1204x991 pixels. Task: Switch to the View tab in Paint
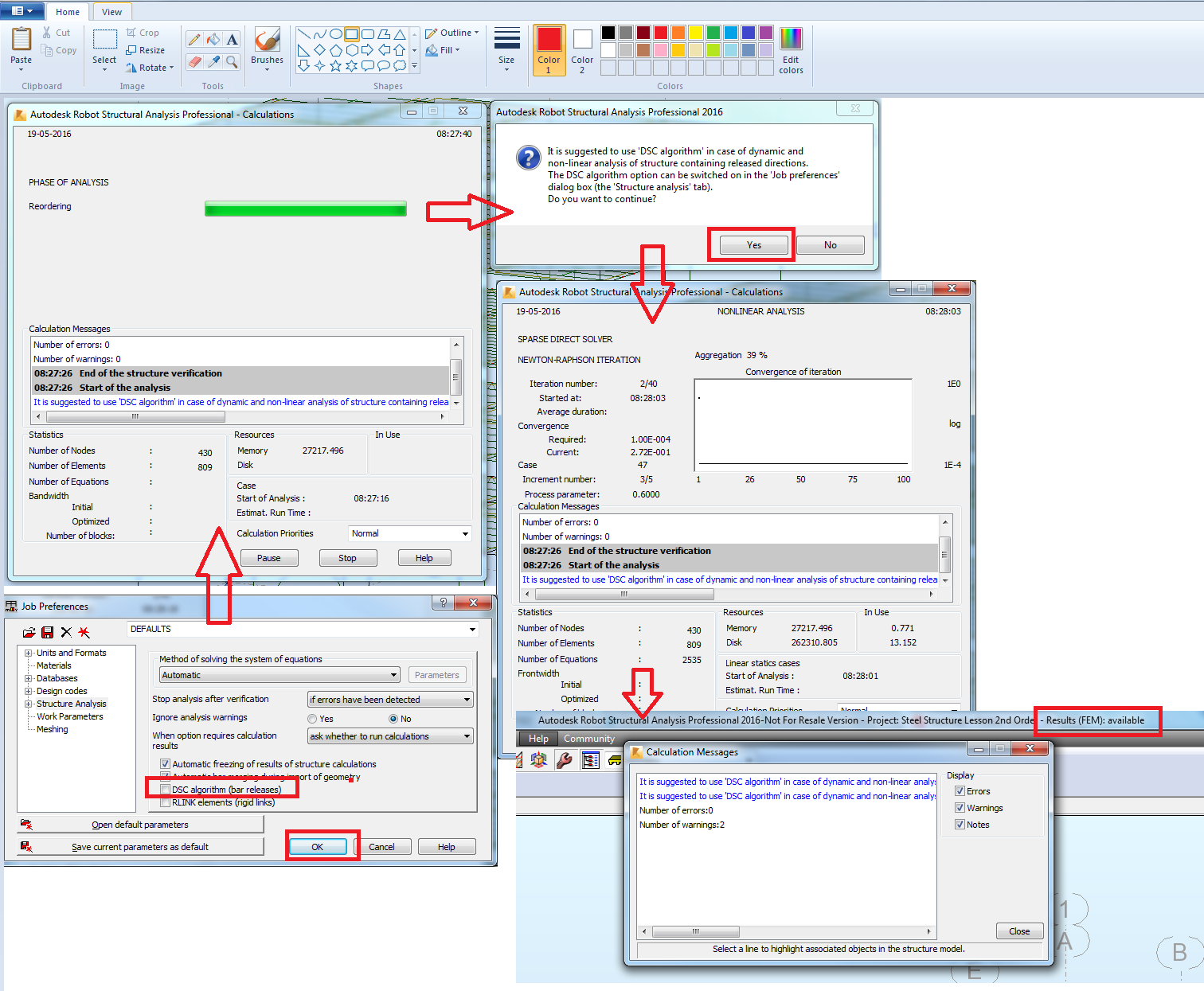(111, 11)
